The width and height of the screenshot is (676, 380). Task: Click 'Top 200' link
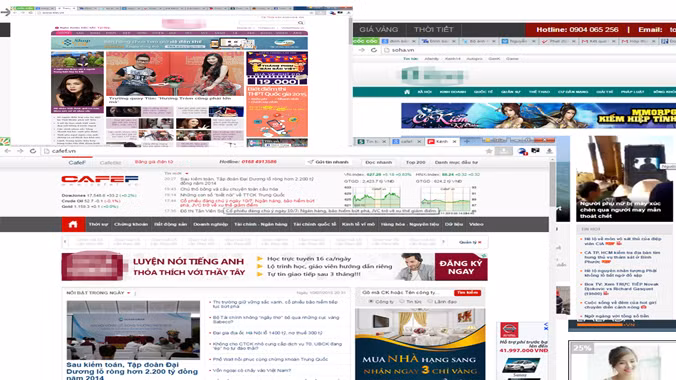pos(416,162)
